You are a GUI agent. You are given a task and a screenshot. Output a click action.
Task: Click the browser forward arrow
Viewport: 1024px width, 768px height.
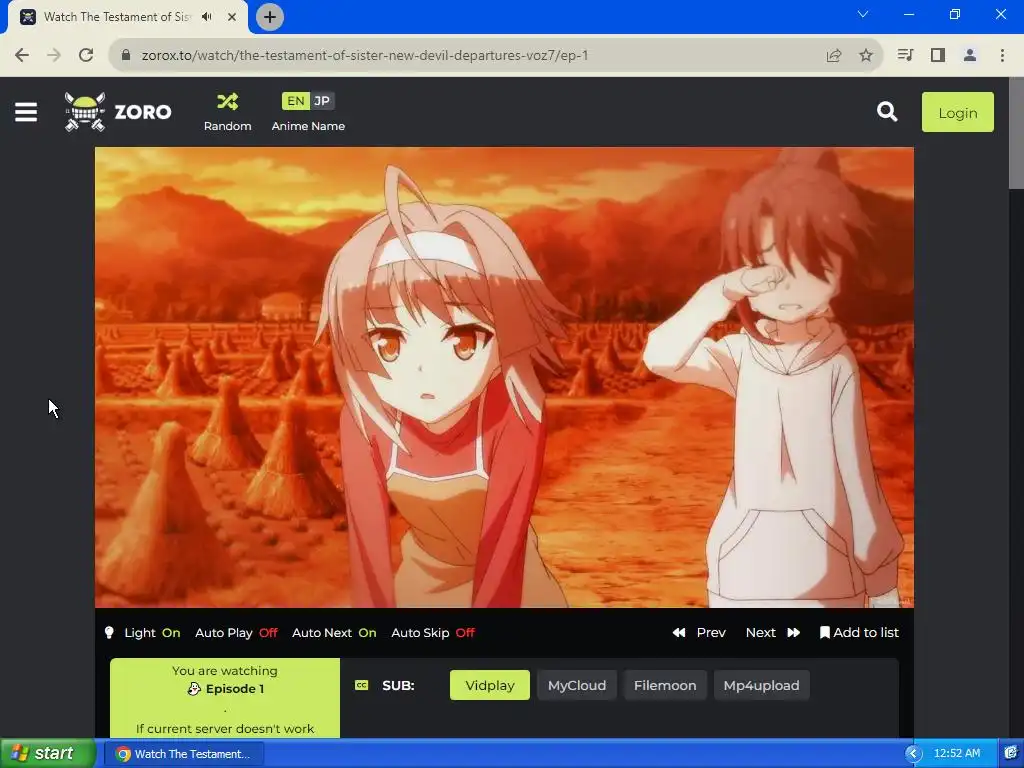point(54,56)
